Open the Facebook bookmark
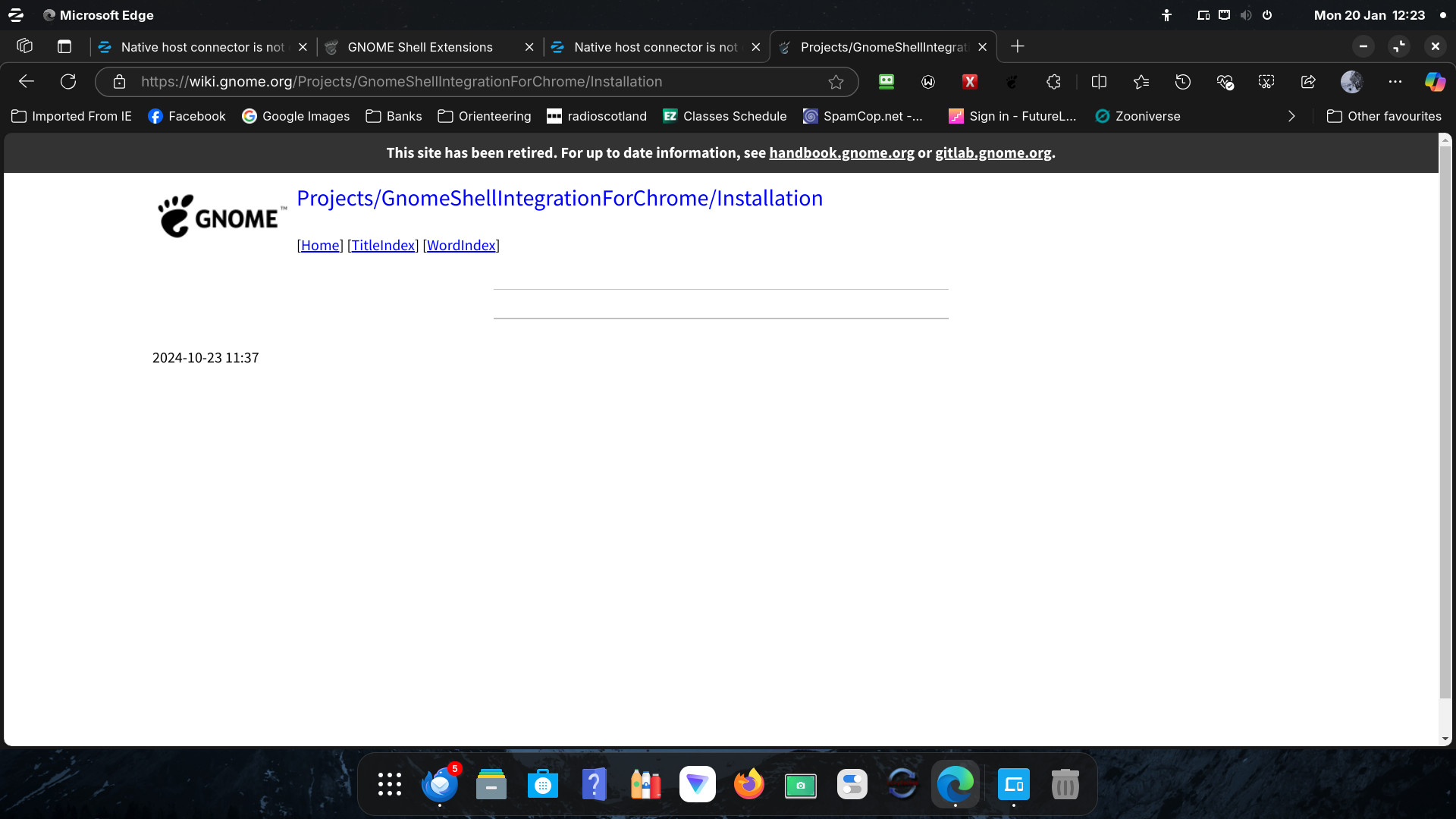Viewport: 1456px width, 819px height. point(187,116)
